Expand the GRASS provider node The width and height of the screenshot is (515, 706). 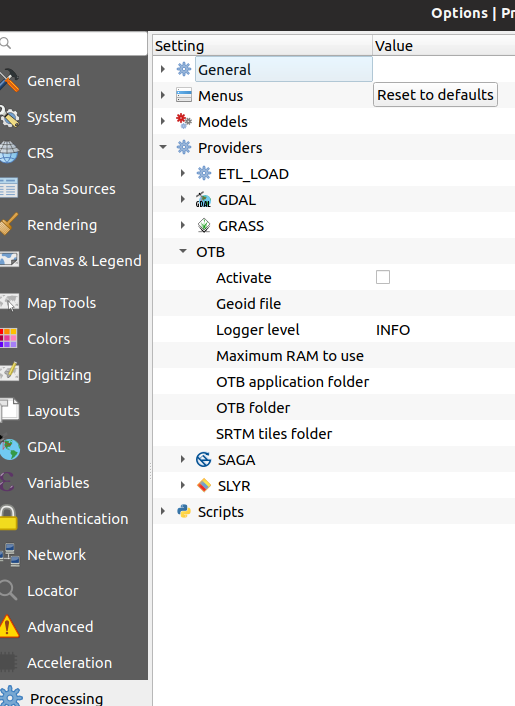[183, 225]
